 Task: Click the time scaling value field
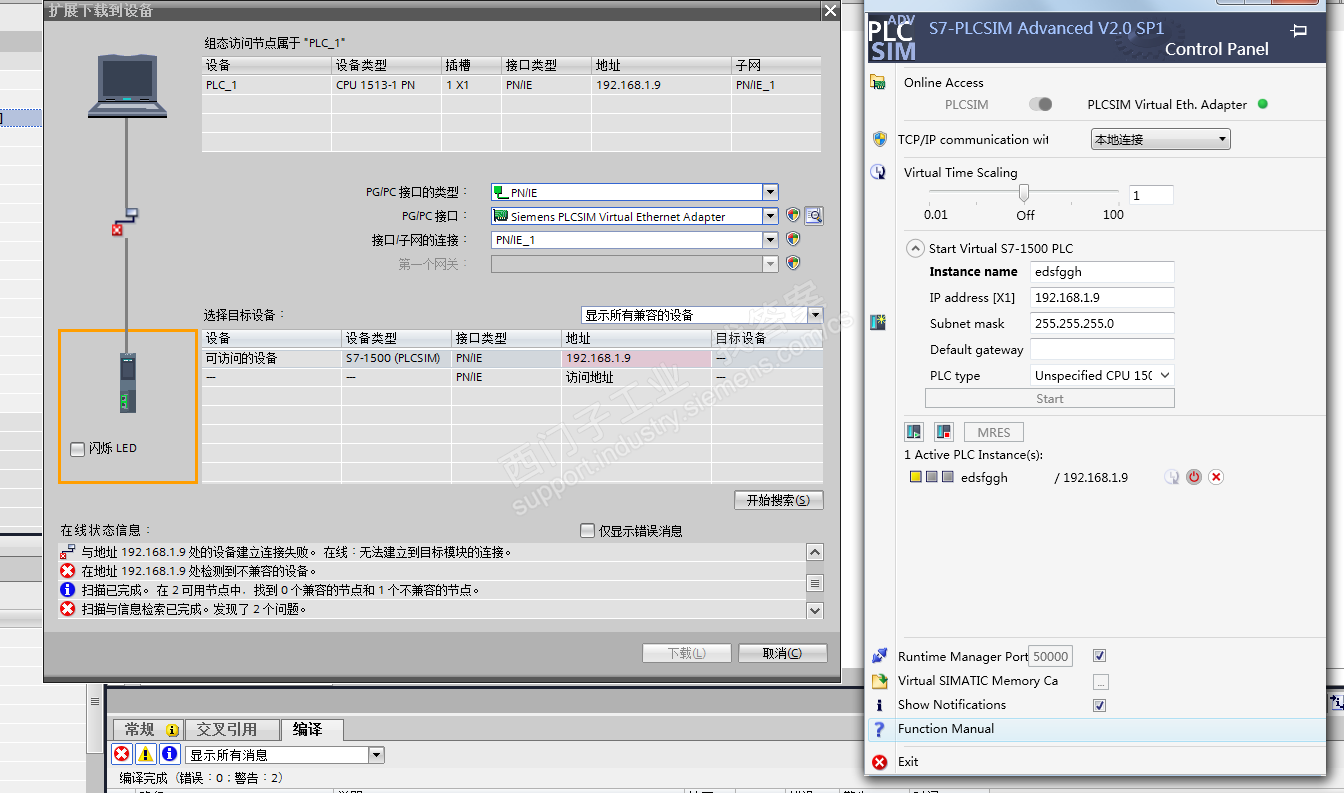click(x=1151, y=196)
